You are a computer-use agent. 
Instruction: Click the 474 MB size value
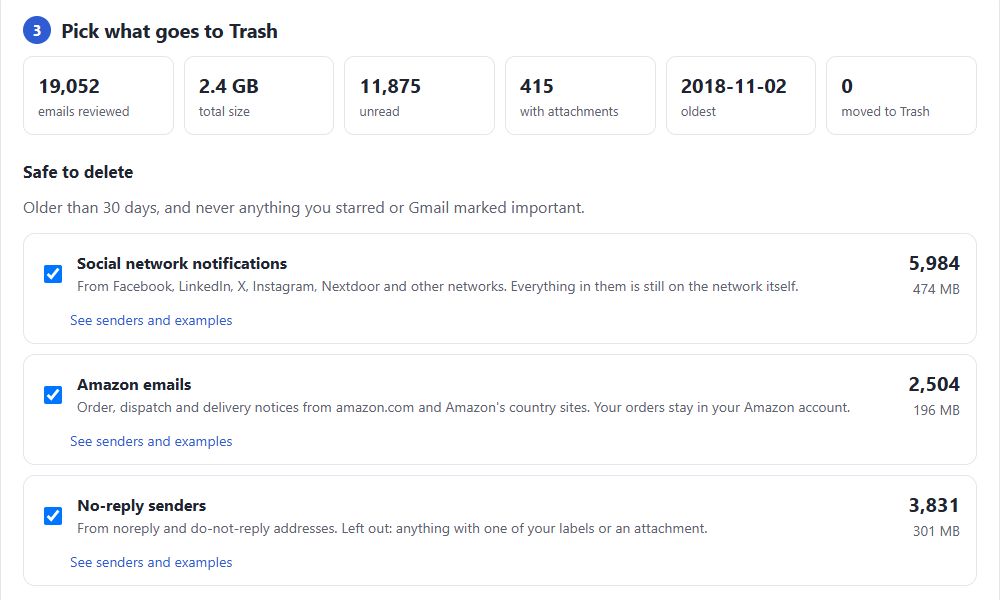coord(936,289)
